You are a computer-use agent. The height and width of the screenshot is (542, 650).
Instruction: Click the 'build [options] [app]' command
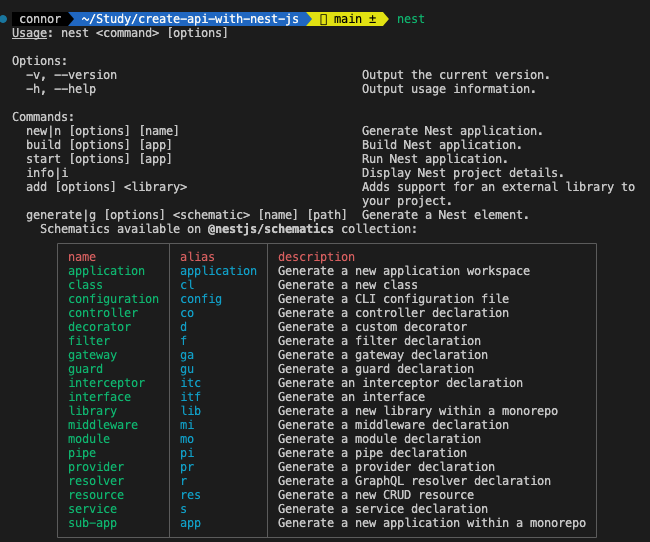99,145
